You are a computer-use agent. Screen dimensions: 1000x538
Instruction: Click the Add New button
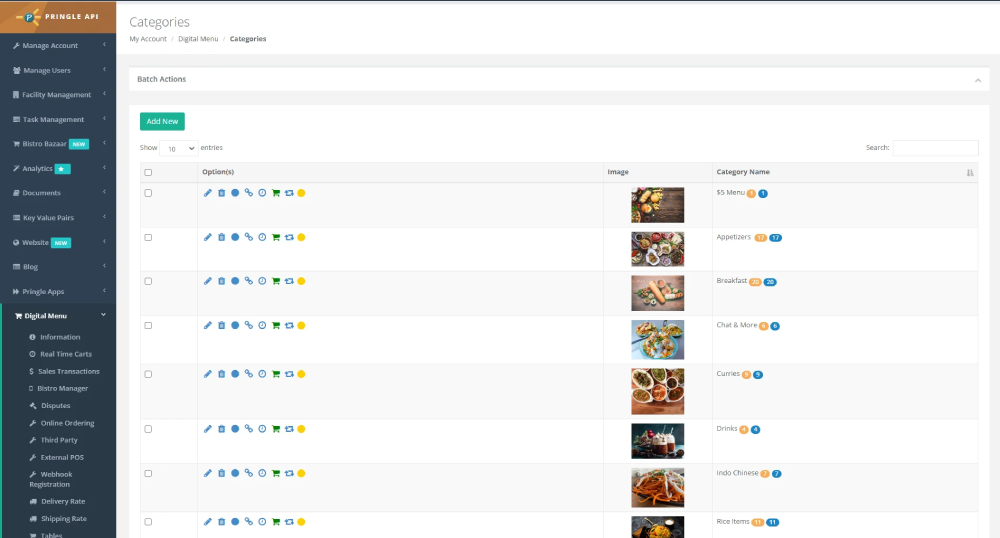pos(162,121)
